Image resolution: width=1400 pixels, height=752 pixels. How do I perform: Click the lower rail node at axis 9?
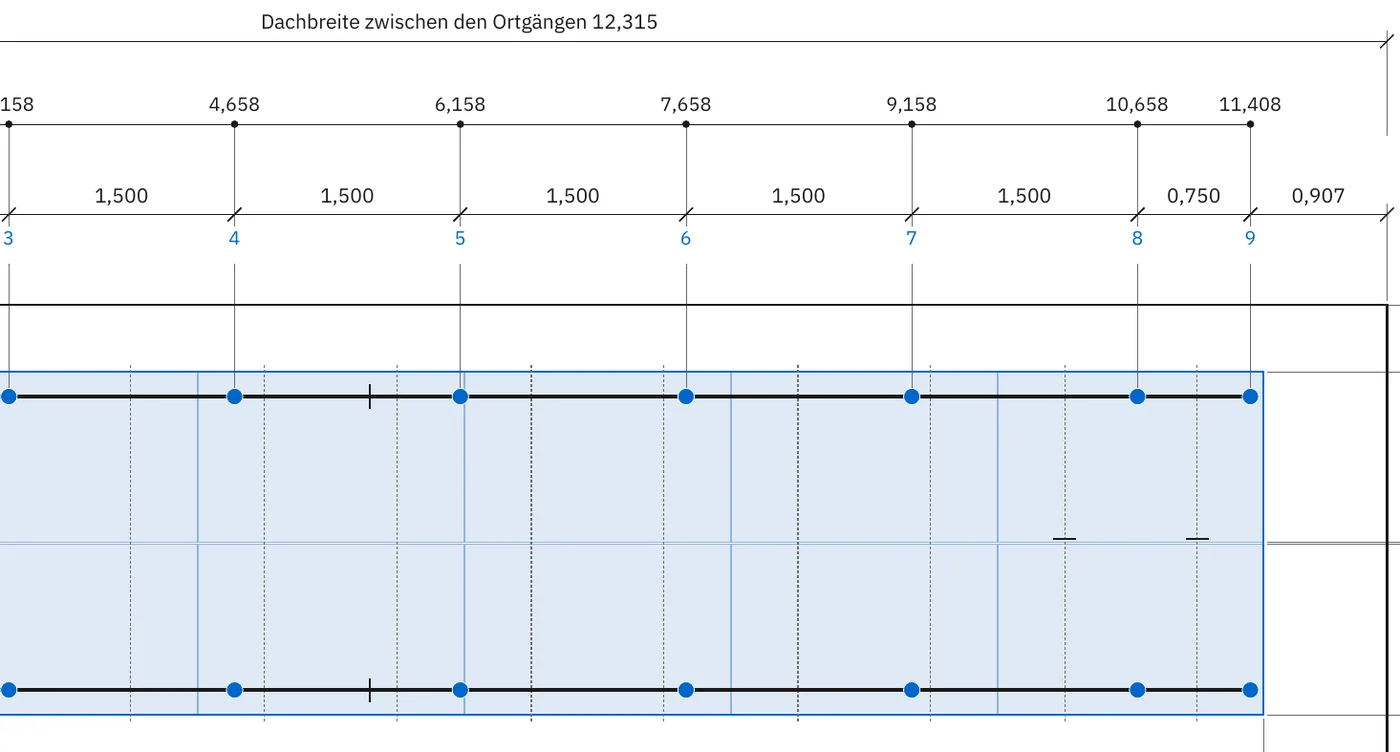1250,690
